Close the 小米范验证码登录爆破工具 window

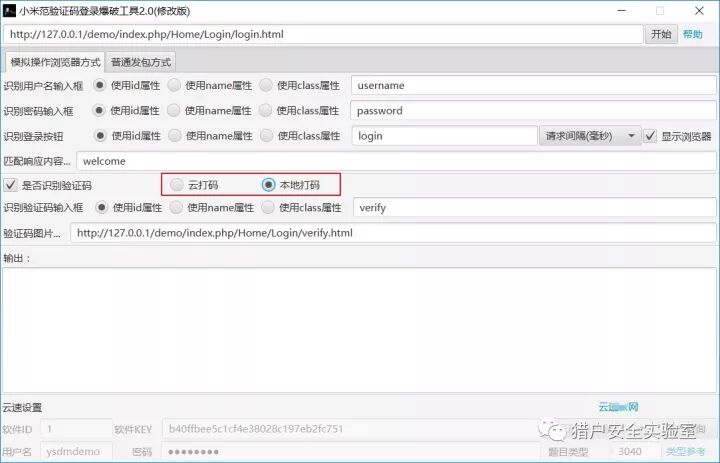click(699, 11)
